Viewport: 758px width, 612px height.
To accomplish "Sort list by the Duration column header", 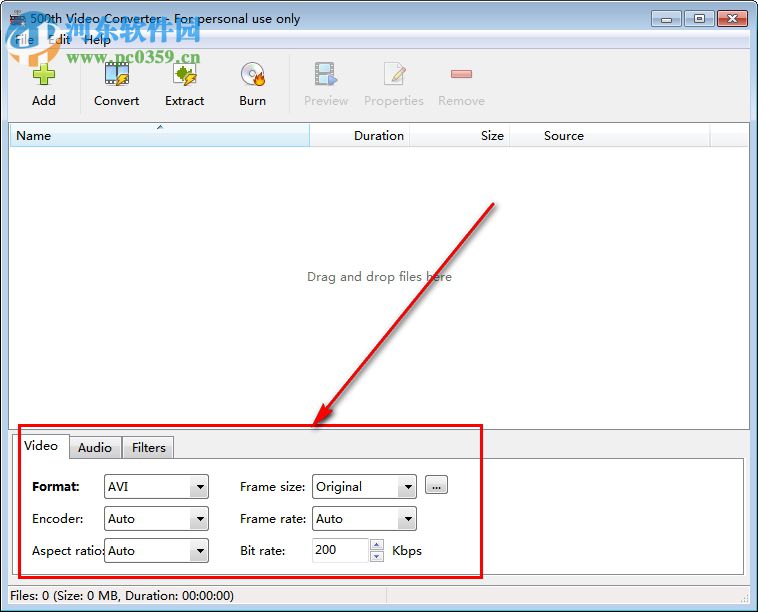I will (x=360, y=135).
